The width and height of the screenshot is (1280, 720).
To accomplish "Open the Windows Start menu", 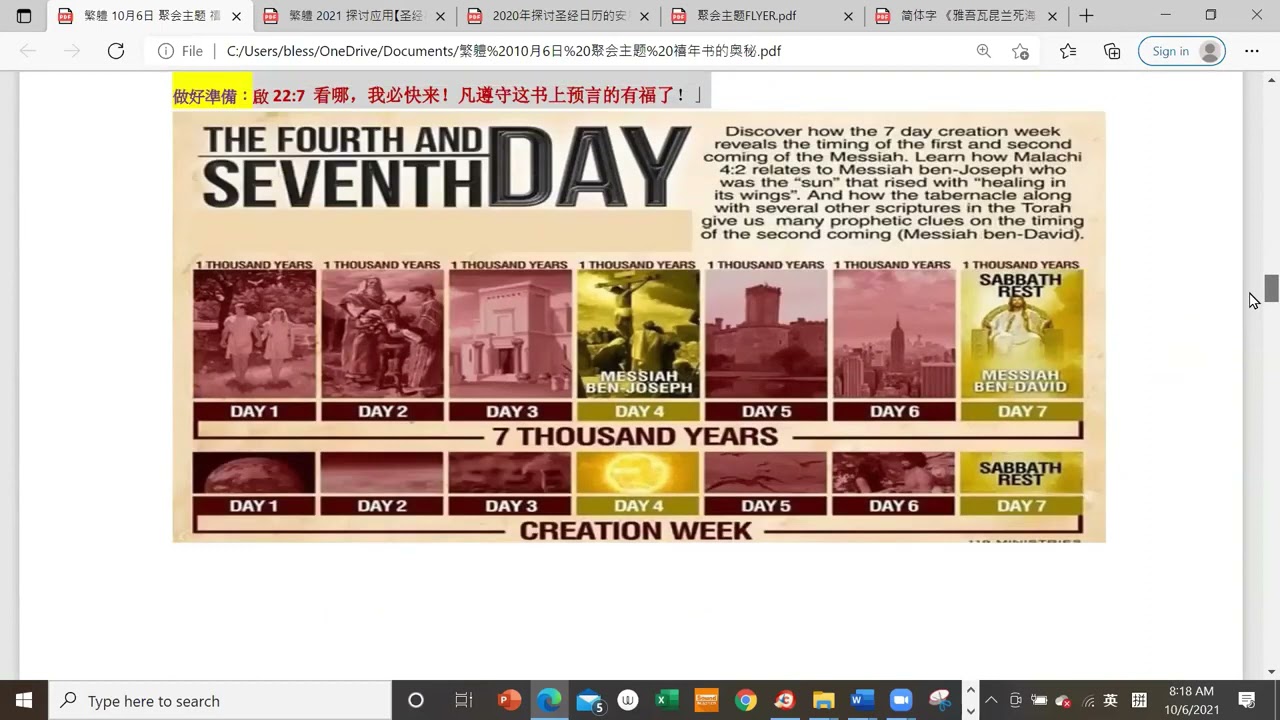I will coord(24,700).
